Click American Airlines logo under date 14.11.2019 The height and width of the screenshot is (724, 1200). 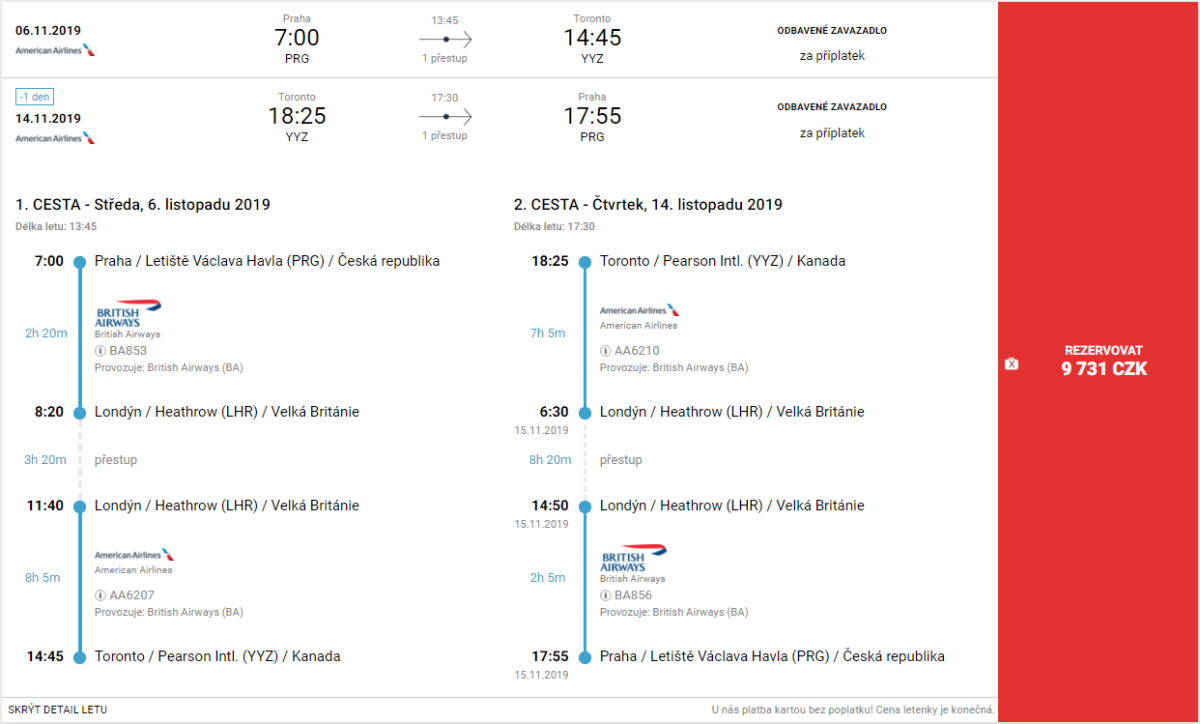pos(56,138)
